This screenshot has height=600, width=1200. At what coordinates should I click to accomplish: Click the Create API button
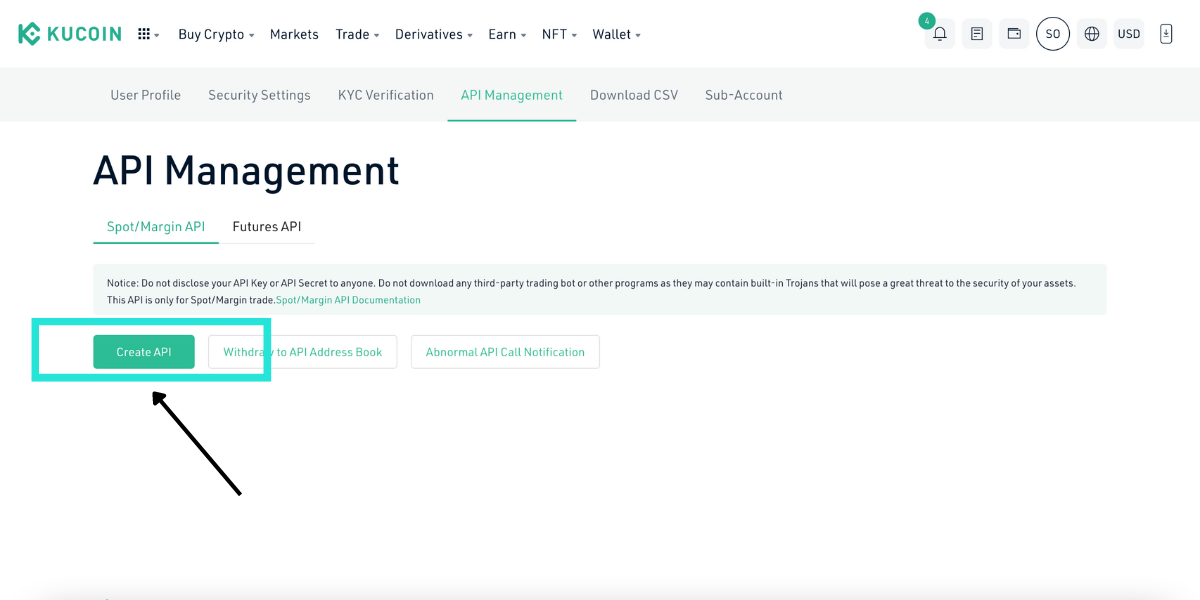(144, 352)
